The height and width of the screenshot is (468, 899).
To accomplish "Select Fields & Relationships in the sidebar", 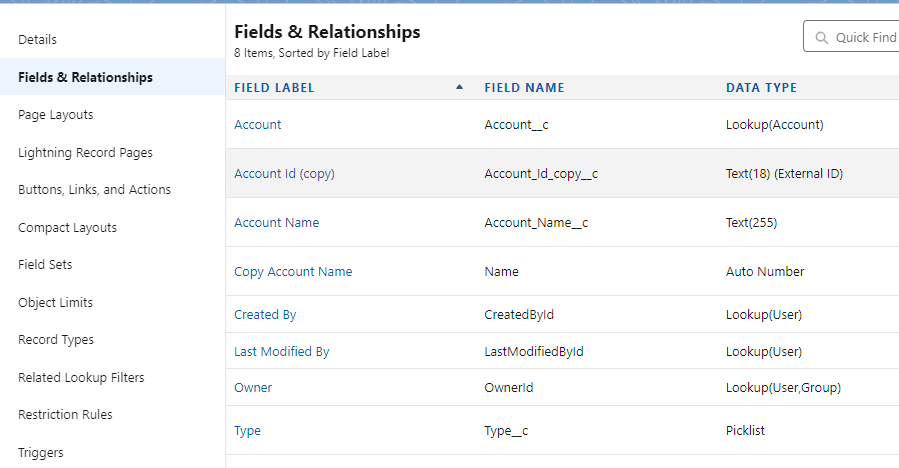I will coord(85,77).
